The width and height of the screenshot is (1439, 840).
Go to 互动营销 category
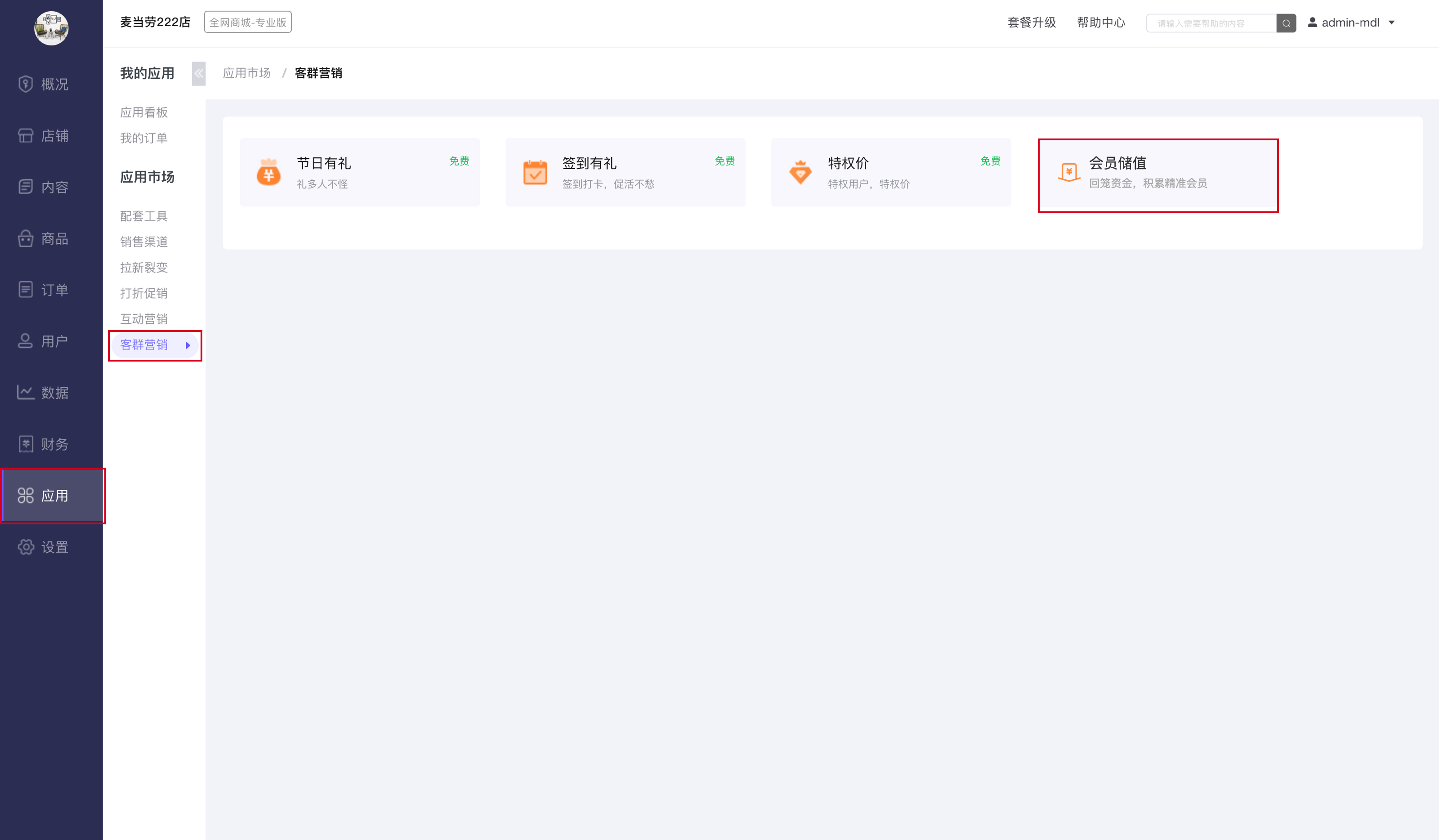coord(144,319)
